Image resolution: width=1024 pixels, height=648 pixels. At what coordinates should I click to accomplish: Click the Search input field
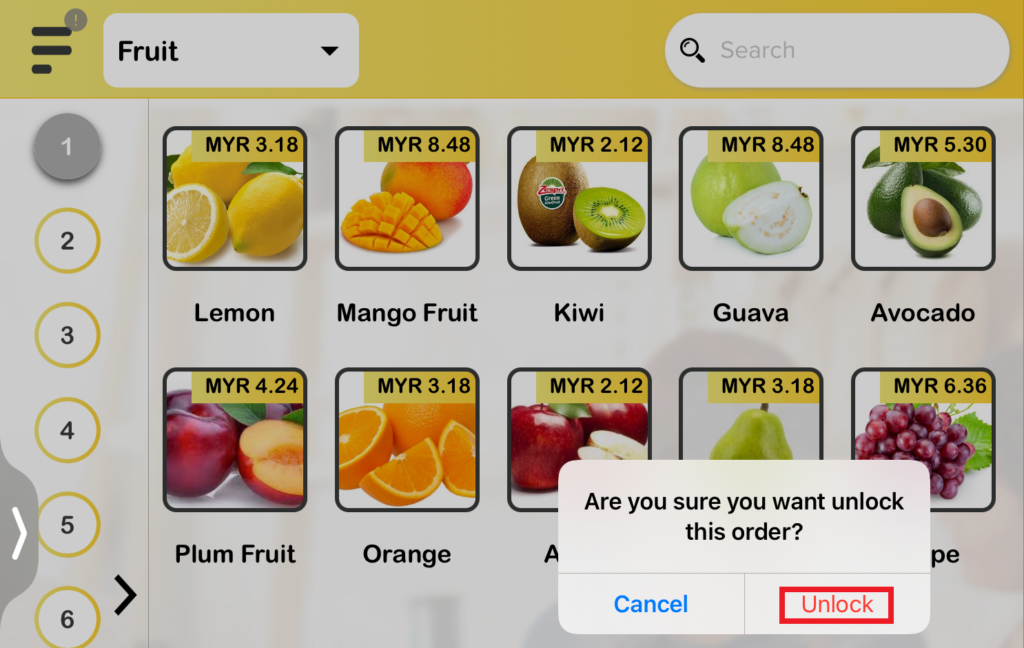point(837,50)
